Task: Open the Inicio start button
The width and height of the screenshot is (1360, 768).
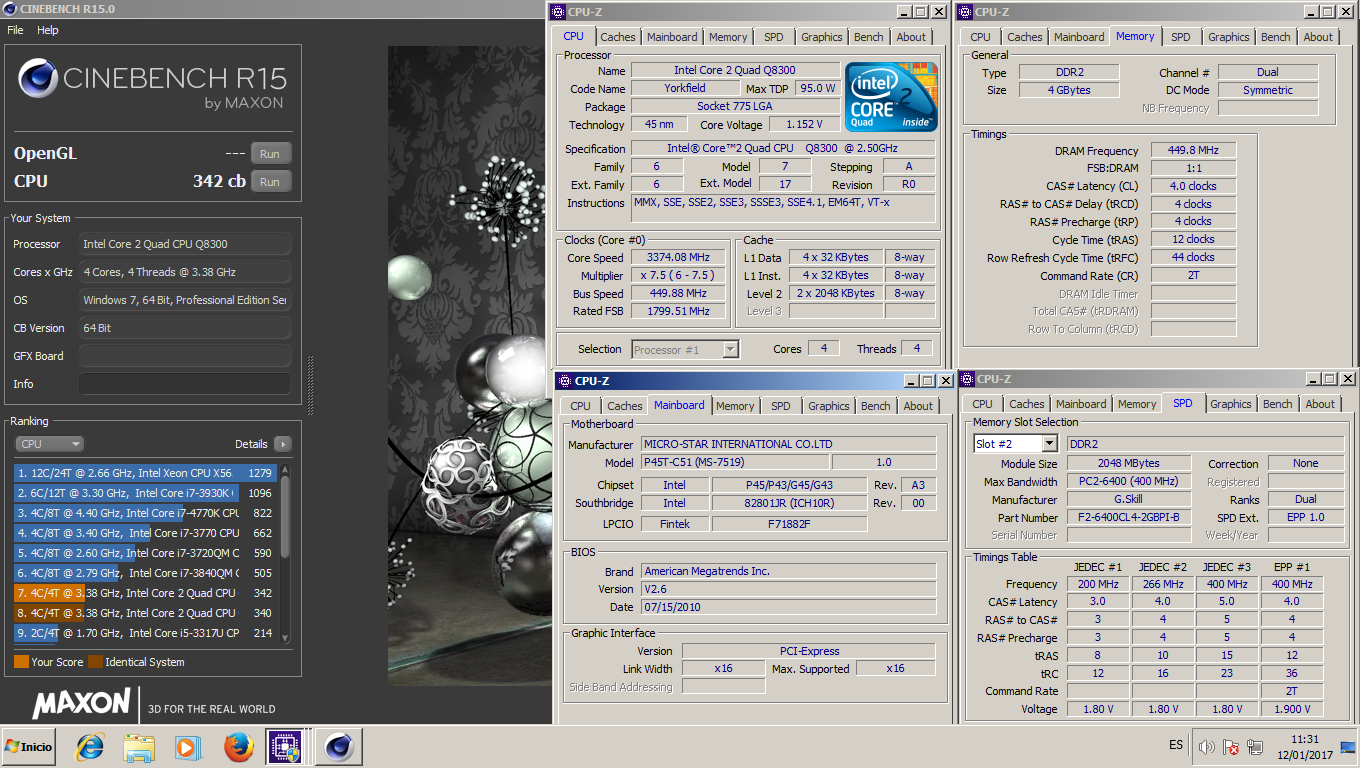Action: (29, 746)
